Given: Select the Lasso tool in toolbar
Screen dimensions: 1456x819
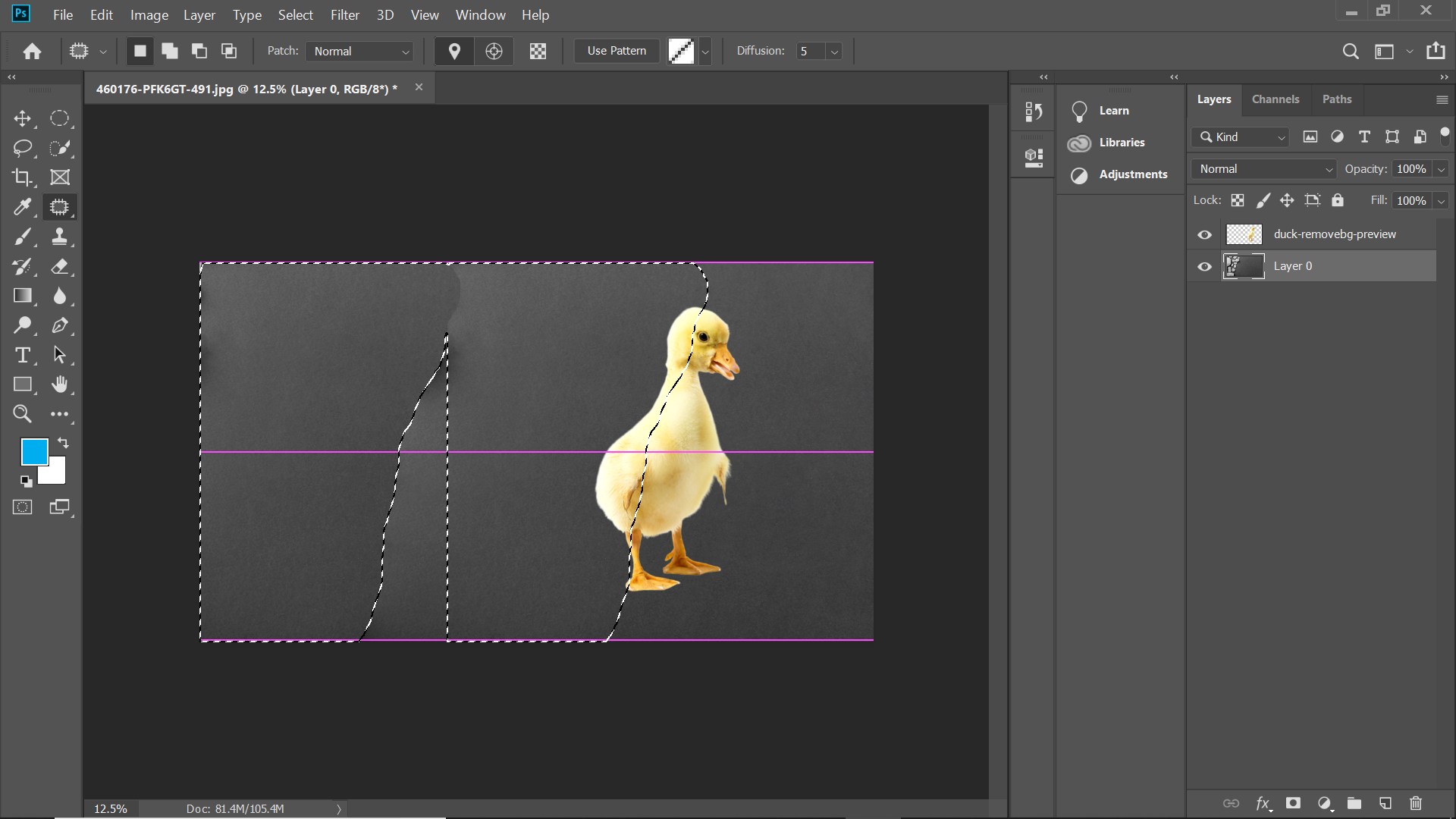Looking at the screenshot, I should point(22,148).
